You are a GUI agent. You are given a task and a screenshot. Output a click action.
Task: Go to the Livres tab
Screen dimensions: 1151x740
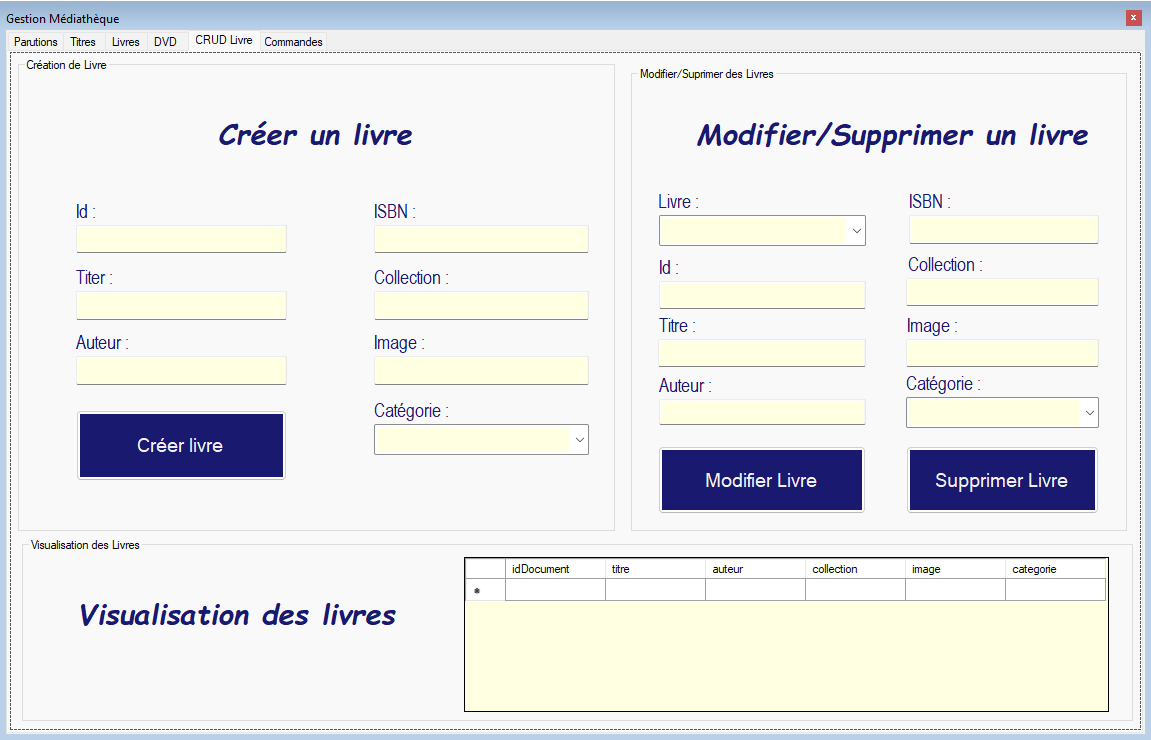click(x=126, y=42)
